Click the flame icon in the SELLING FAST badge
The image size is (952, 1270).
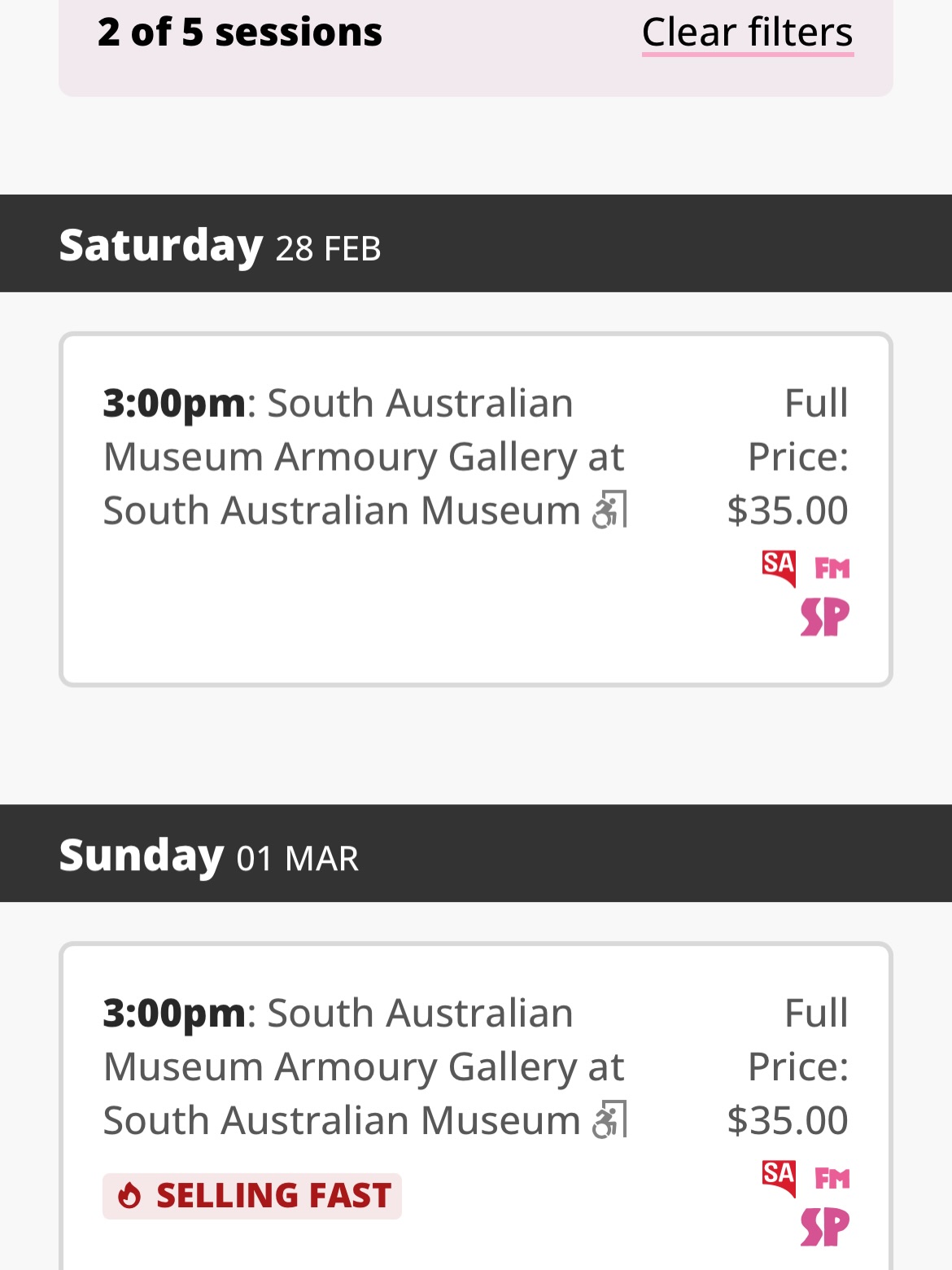coord(130,1195)
